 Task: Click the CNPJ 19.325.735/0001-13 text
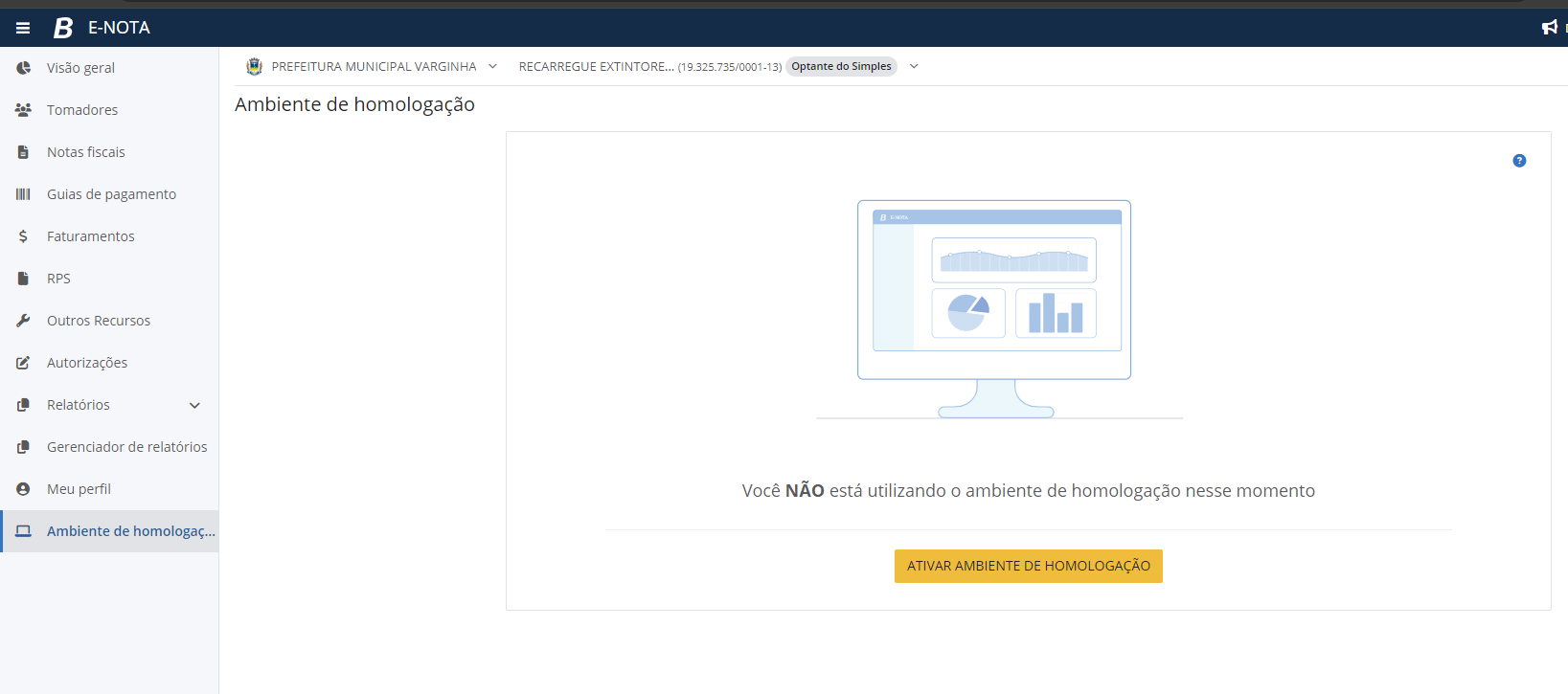coord(730,67)
